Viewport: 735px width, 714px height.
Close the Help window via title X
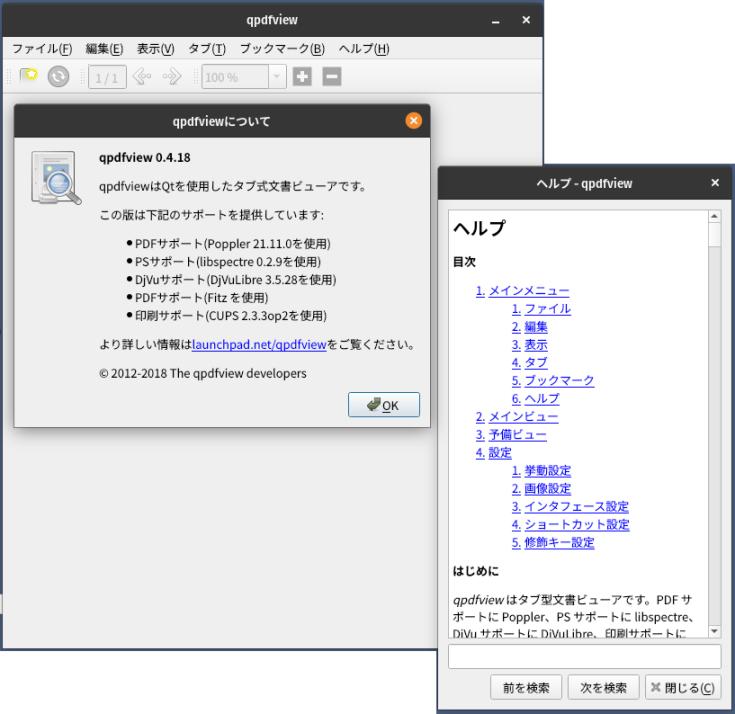click(x=715, y=183)
